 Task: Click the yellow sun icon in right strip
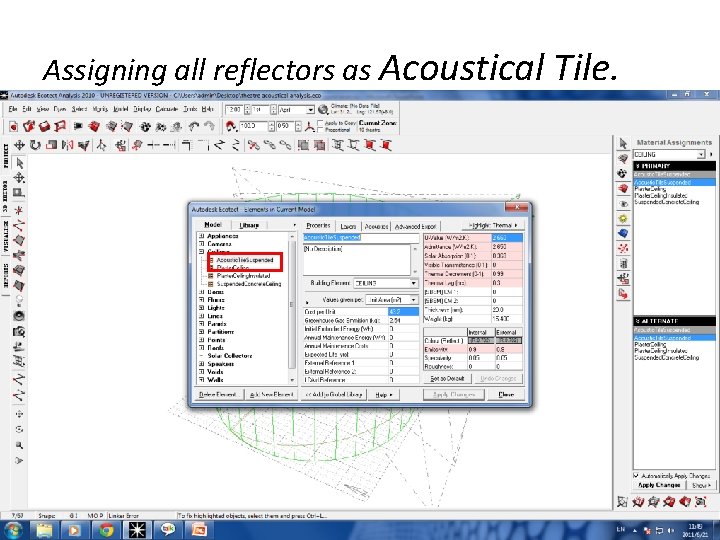click(623, 218)
